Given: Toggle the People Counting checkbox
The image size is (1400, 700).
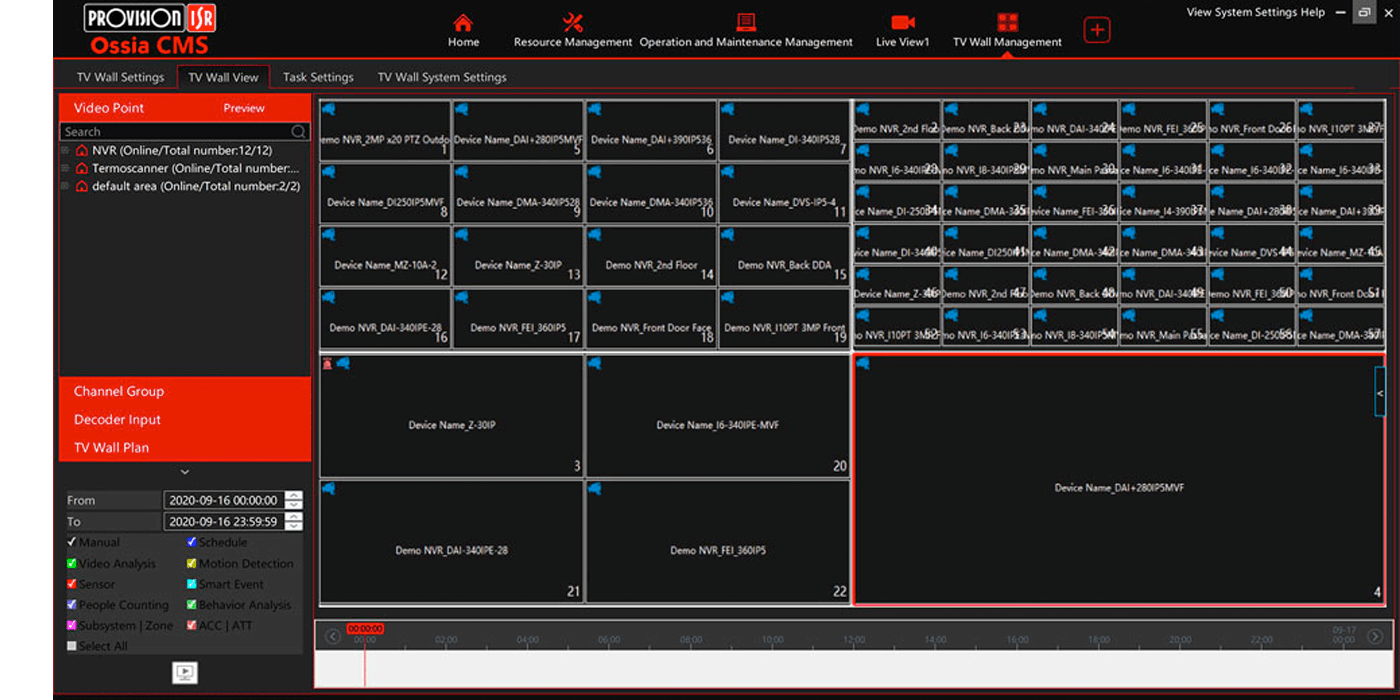Looking at the screenshot, I should point(72,605).
